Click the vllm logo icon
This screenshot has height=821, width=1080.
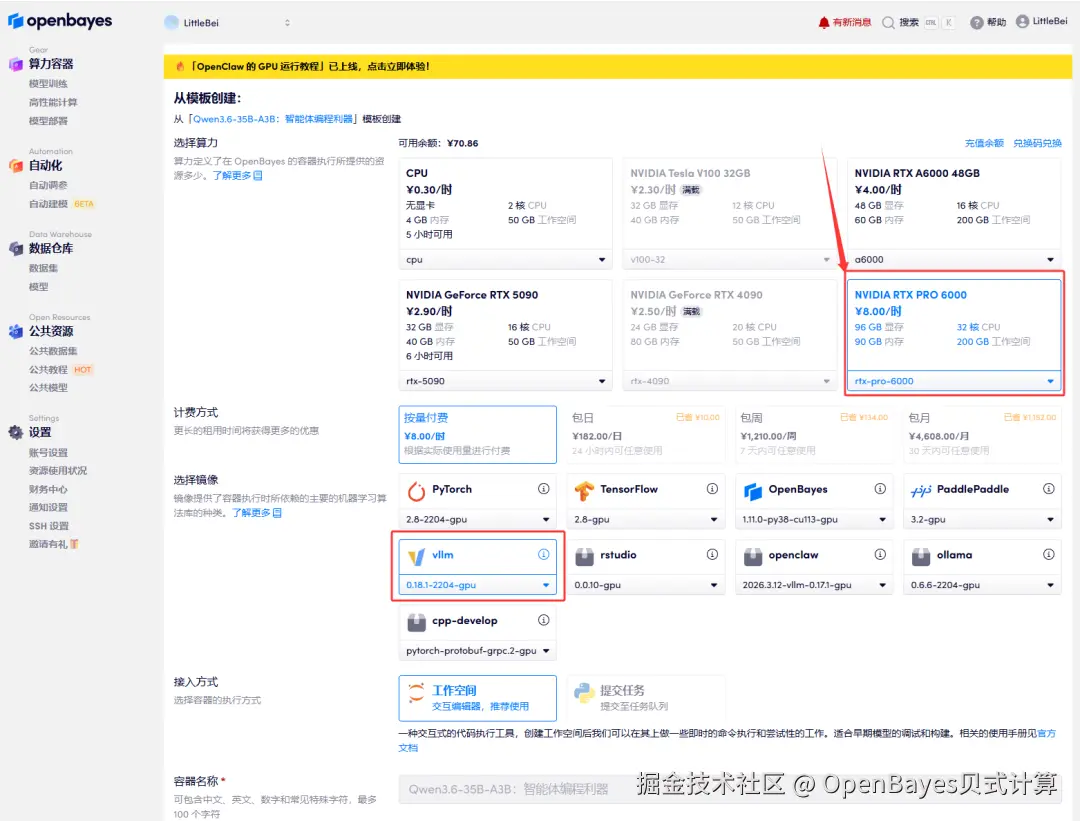click(x=416, y=557)
